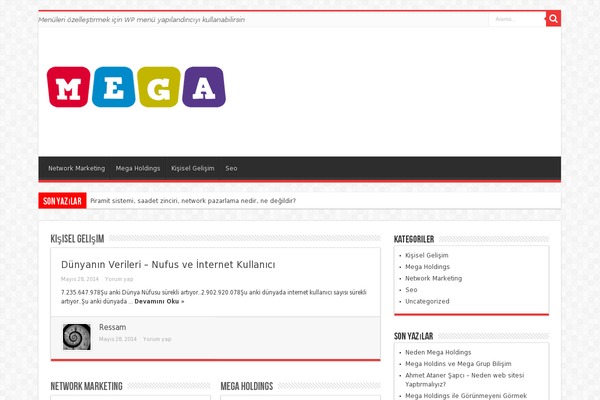Open the Mega Holdings section heading
This screenshot has width=600, height=400.
247,386
